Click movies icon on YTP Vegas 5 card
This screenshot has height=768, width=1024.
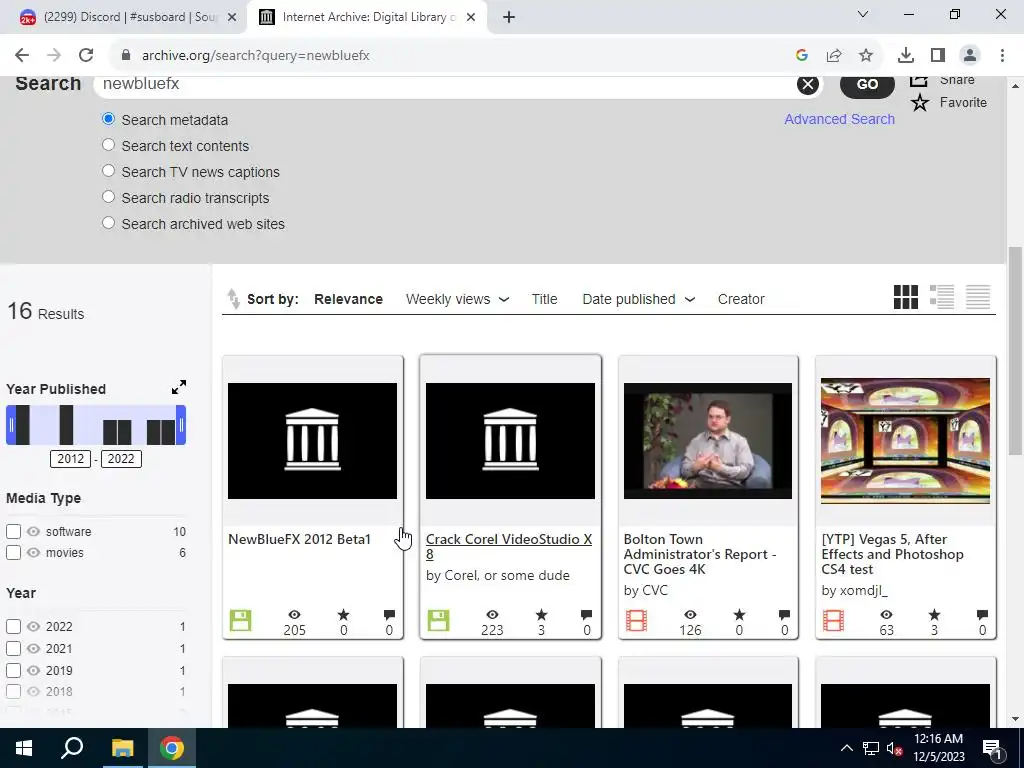tap(833, 620)
